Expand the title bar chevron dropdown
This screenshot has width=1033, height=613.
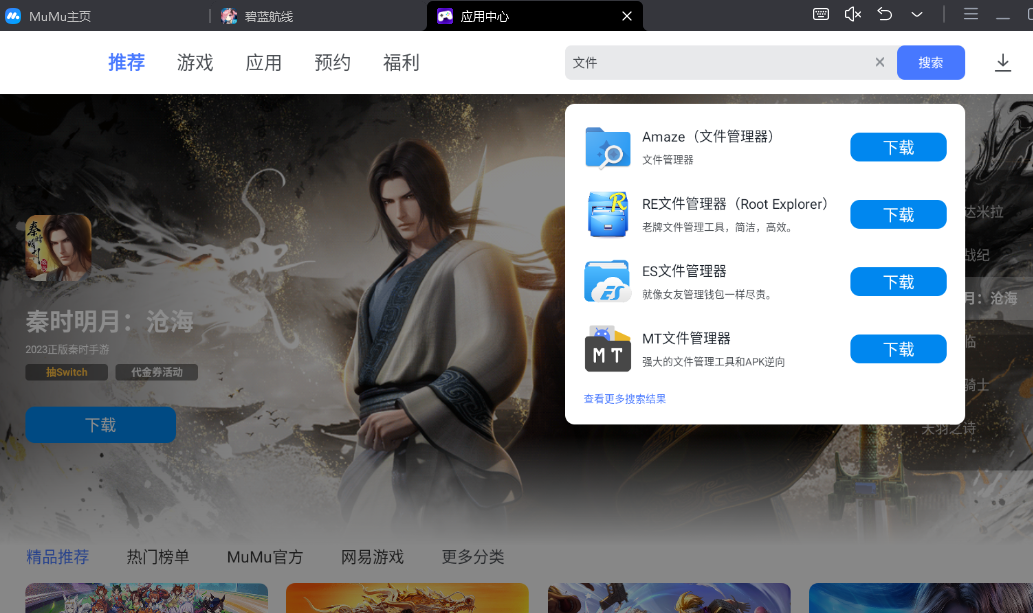click(917, 14)
